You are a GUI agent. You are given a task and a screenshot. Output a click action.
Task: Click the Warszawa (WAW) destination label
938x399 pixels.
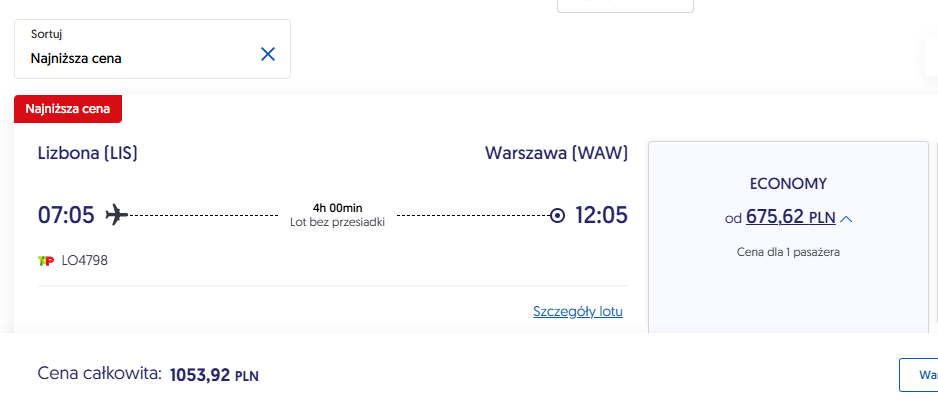[556, 154]
